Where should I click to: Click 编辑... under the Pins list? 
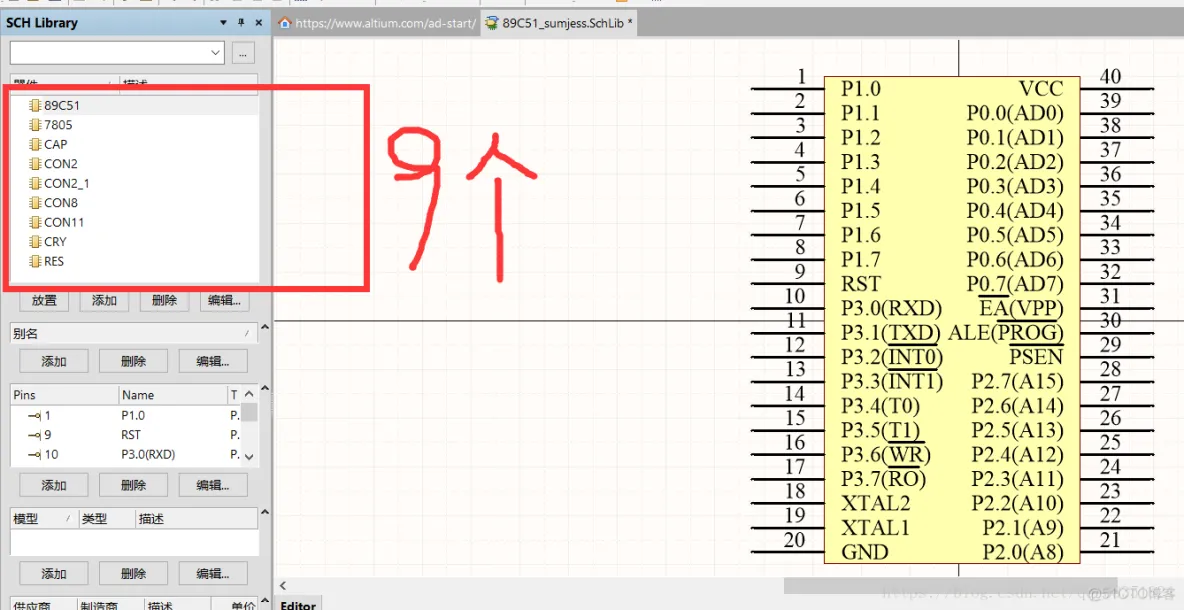[213, 485]
